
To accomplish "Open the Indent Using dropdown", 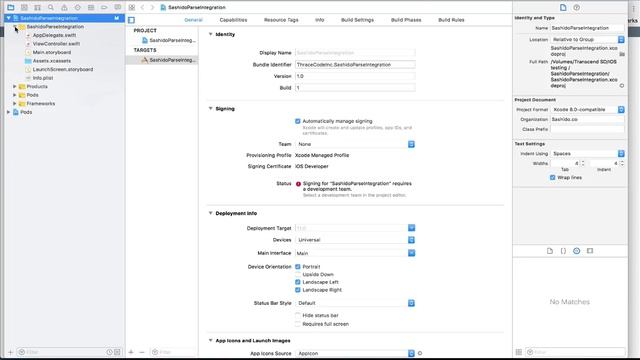I will (x=587, y=153).
